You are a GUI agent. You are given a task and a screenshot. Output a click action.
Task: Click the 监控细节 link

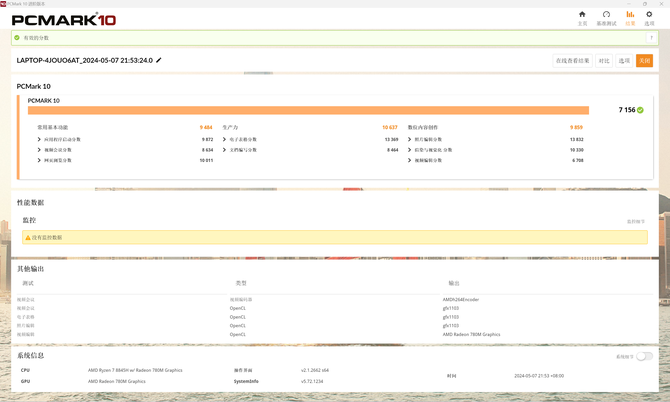pos(636,221)
